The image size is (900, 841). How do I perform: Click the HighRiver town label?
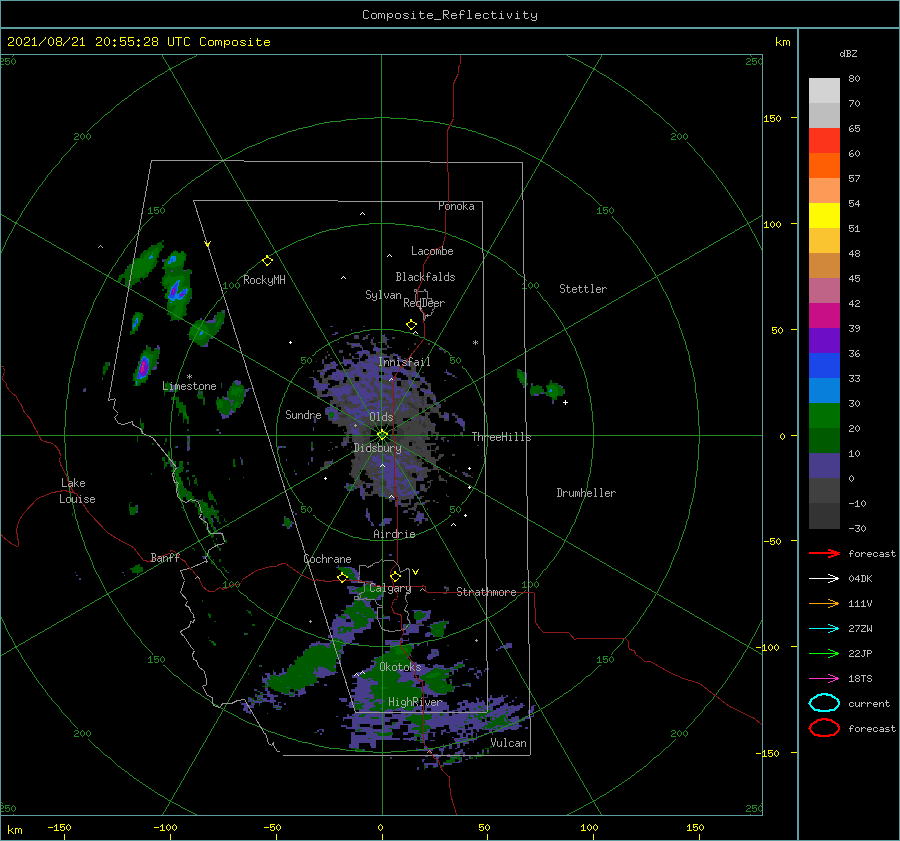[x=415, y=702]
